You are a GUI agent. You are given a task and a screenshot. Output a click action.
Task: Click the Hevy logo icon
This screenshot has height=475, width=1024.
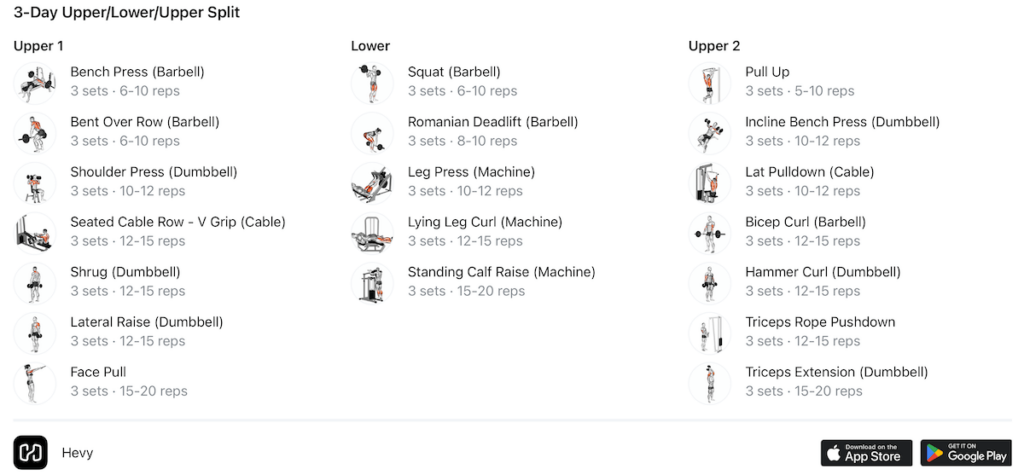(x=30, y=452)
